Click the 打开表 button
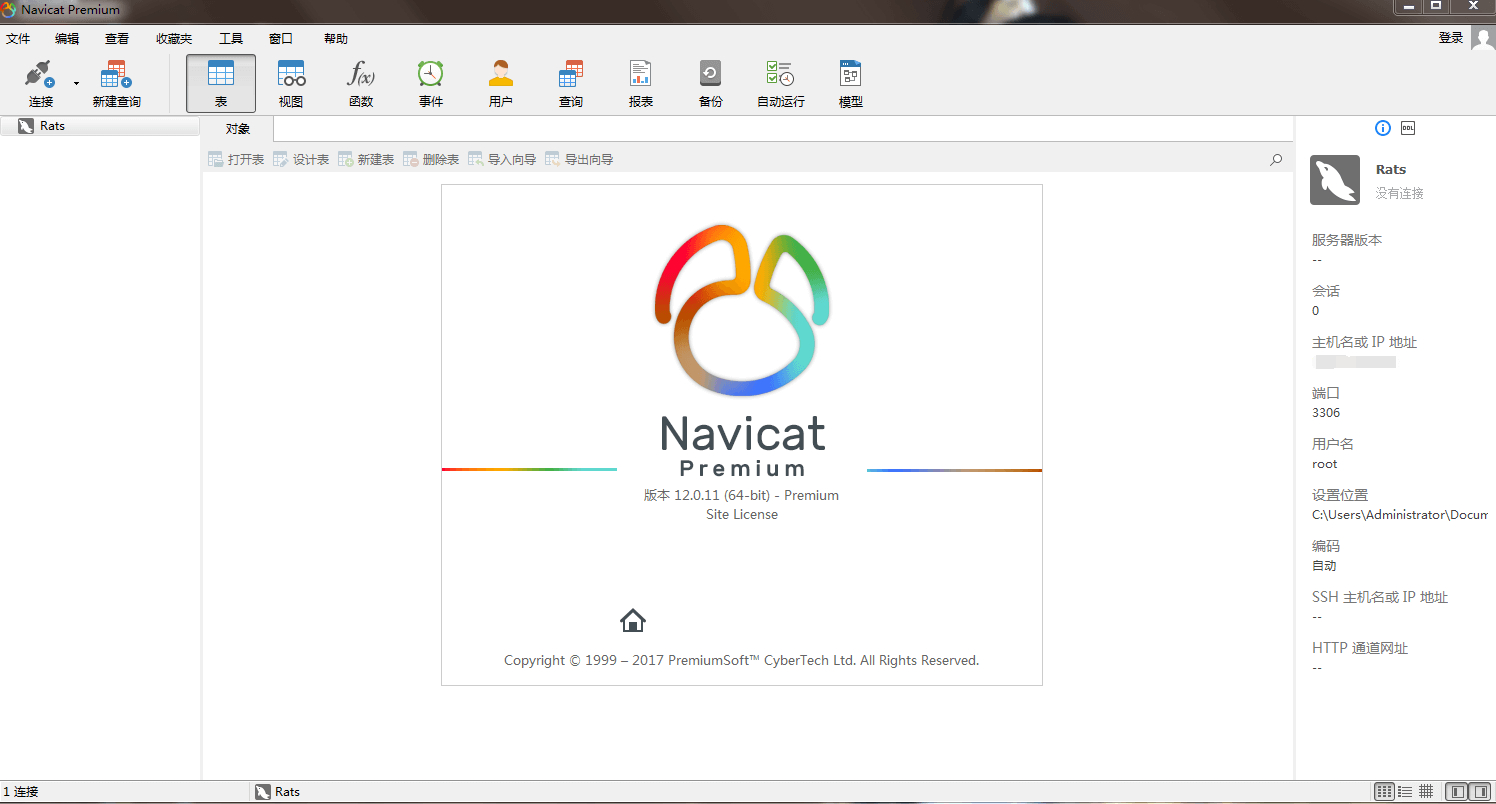The image size is (1496, 804). [x=236, y=159]
